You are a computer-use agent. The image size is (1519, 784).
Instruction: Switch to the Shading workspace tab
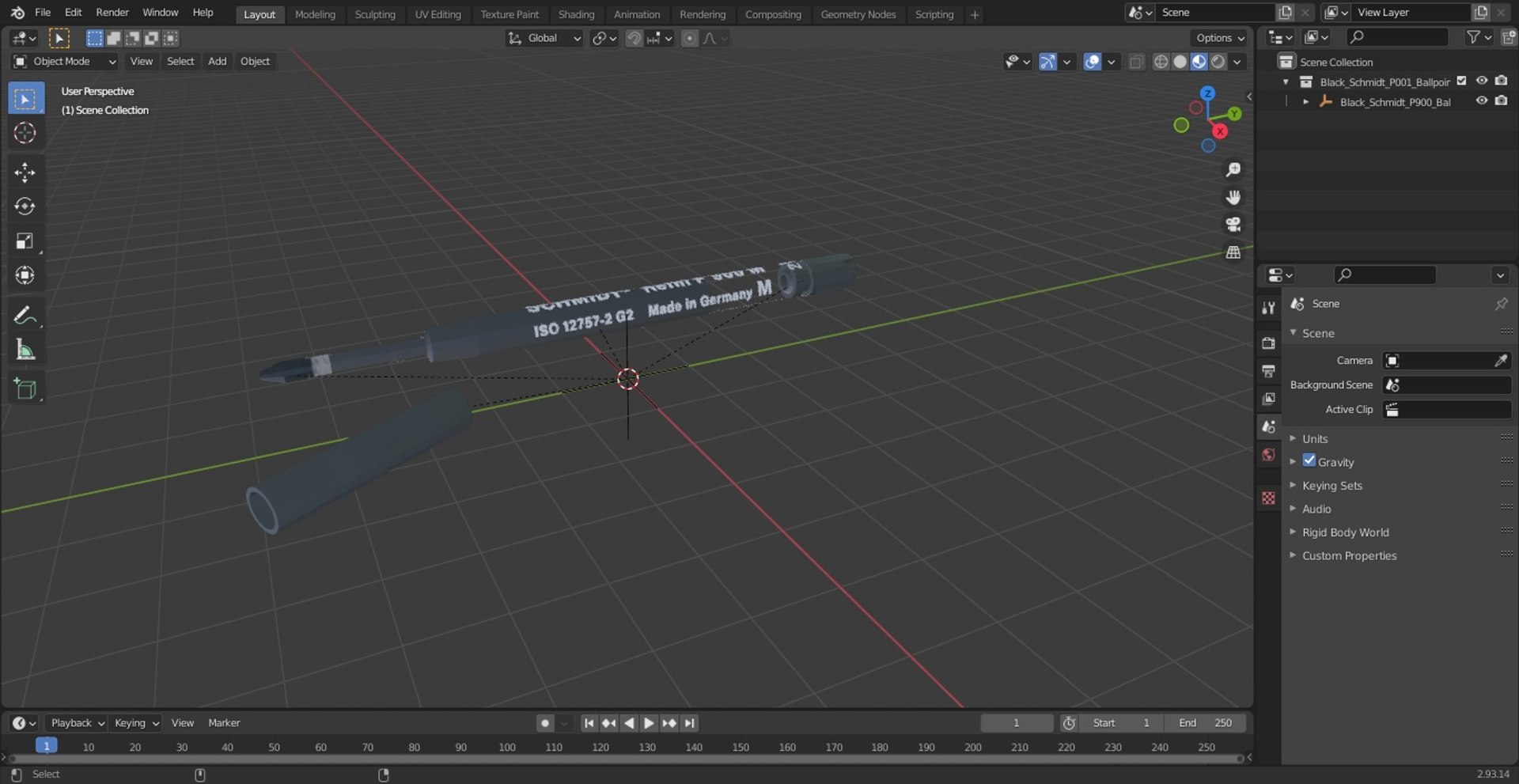(x=576, y=14)
